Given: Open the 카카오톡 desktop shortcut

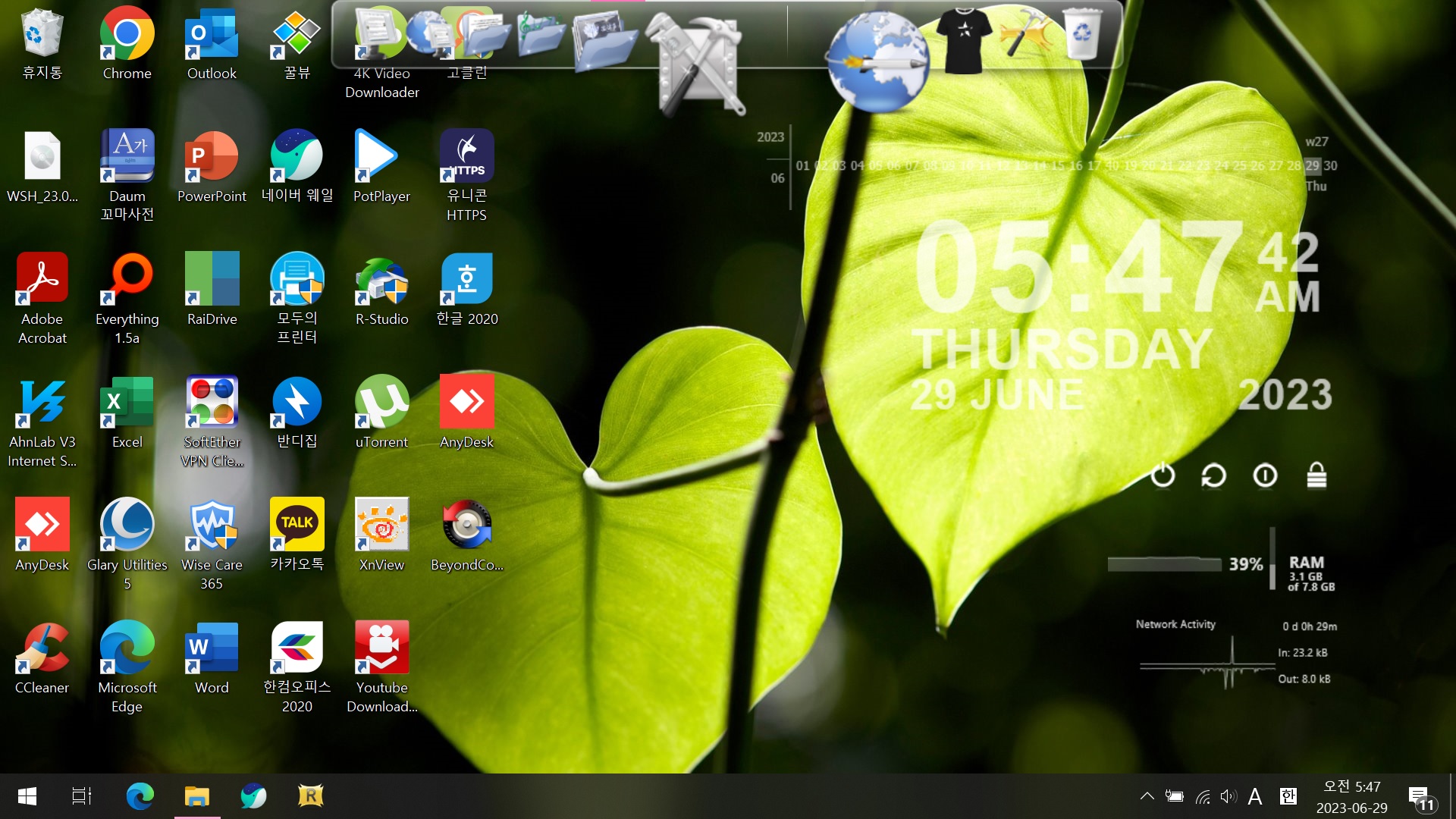Looking at the screenshot, I should click(x=297, y=535).
